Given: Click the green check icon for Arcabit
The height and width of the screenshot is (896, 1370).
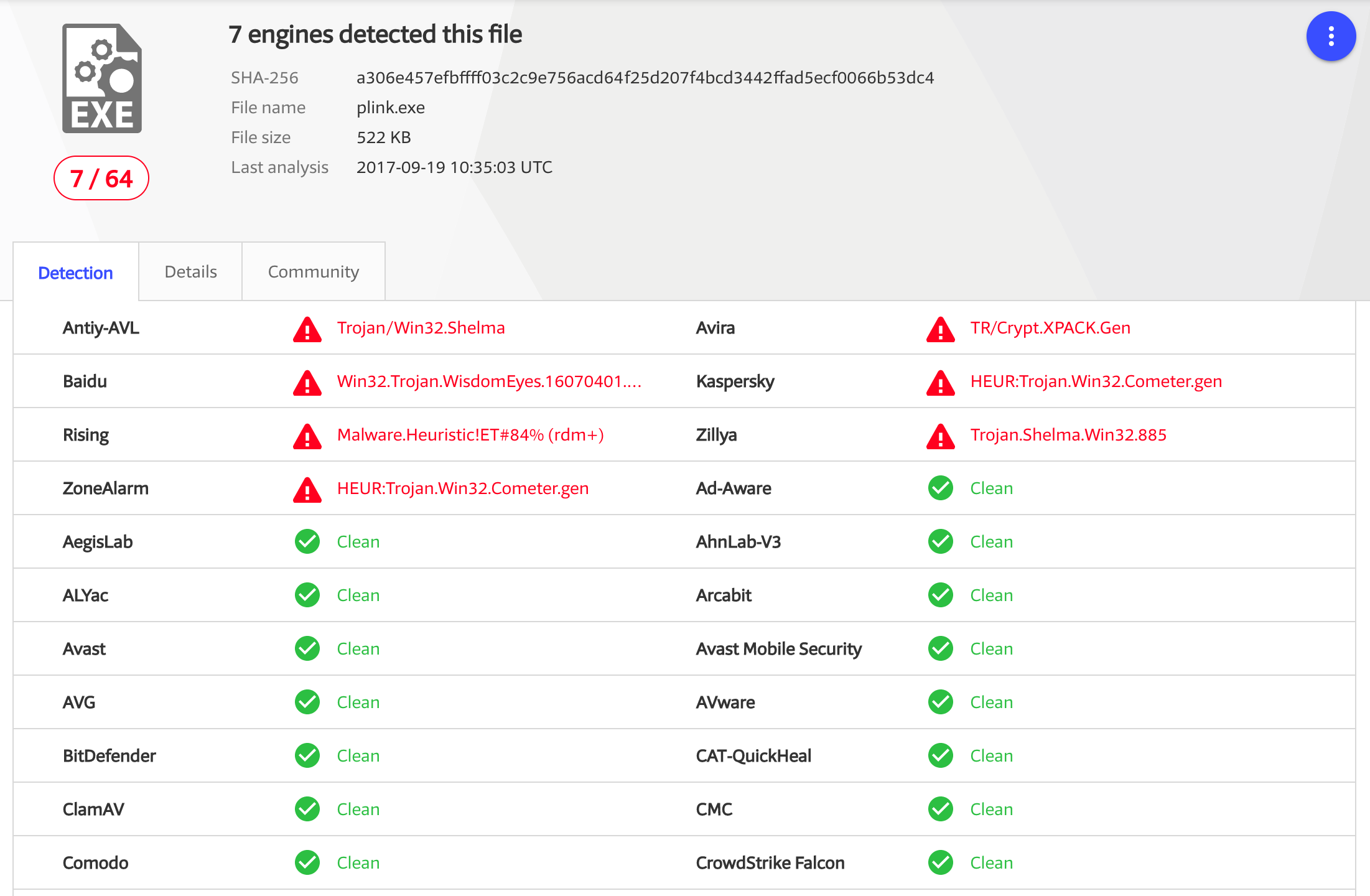Looking at the screenshot, I should tap(941, 595).
